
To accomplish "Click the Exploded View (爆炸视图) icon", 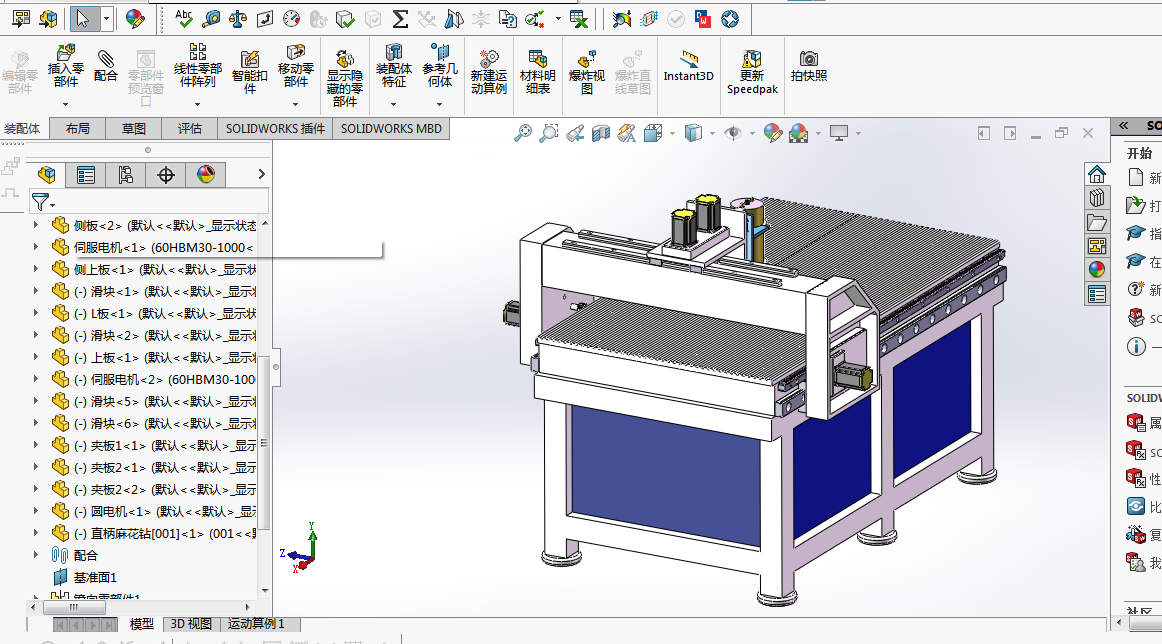I will 587,59.
